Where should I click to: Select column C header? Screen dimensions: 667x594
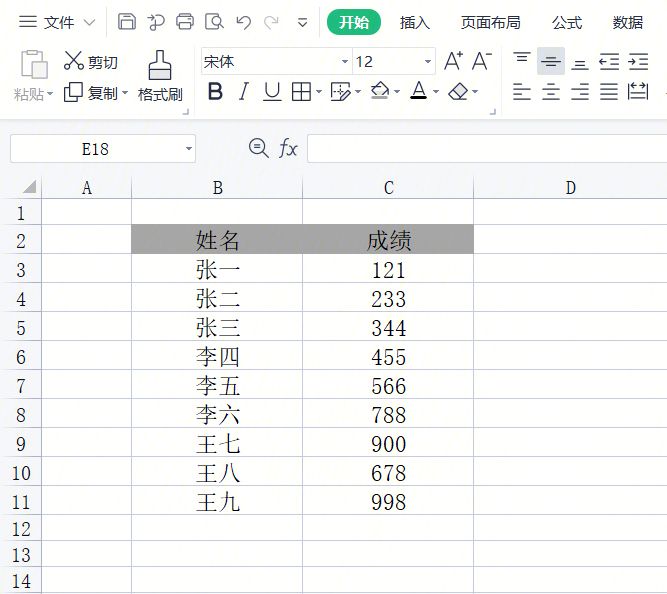coord(388,188)
